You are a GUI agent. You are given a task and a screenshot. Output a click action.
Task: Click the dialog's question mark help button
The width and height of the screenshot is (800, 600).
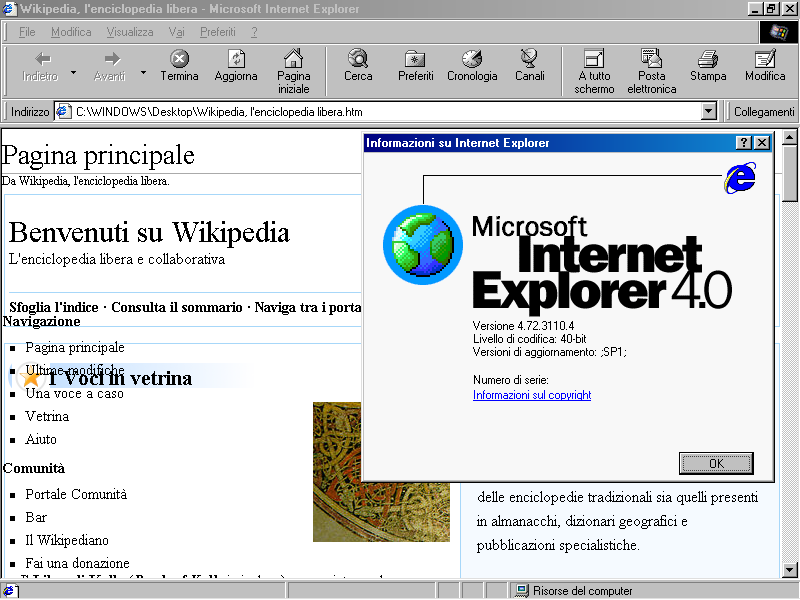click(x=744, y=143)
